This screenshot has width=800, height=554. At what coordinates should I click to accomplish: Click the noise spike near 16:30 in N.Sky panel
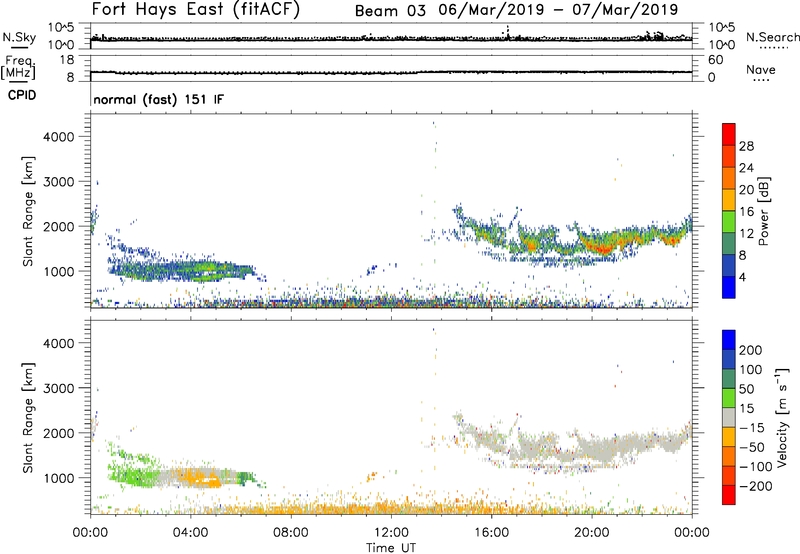[508, 32]
